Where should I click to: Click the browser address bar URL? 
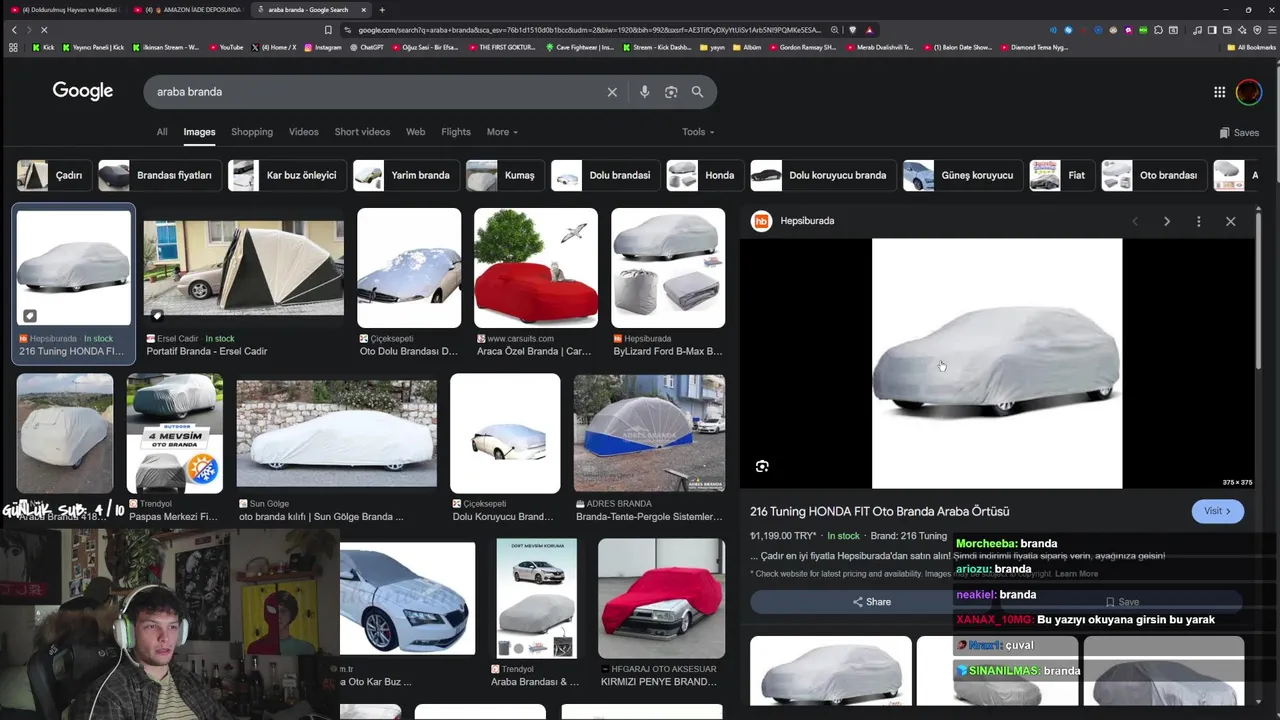(588, 30)
